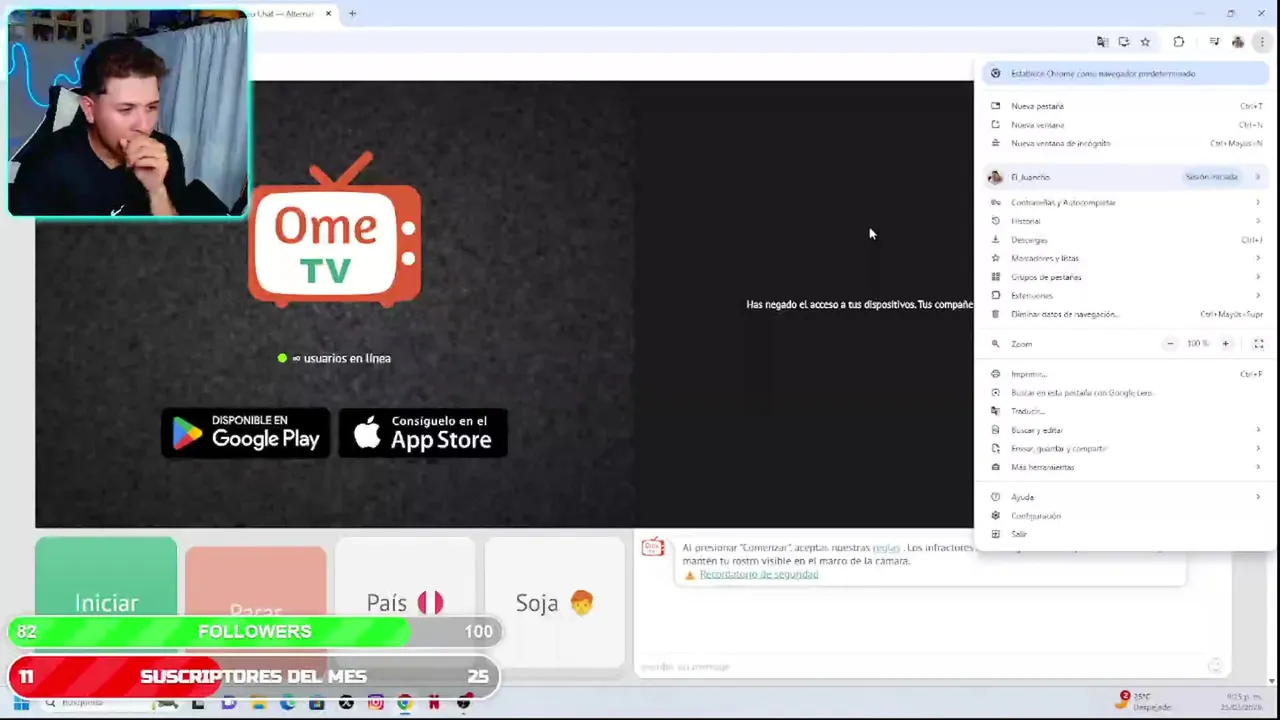Open the País country selector
The image size is (1280, 720).
405,602
